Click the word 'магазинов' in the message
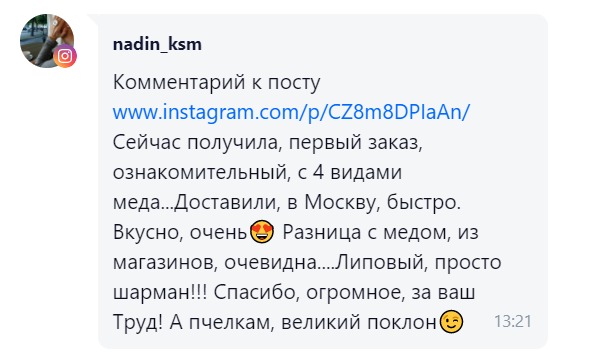This screenshot has width=593, height=363. point(165,262)
